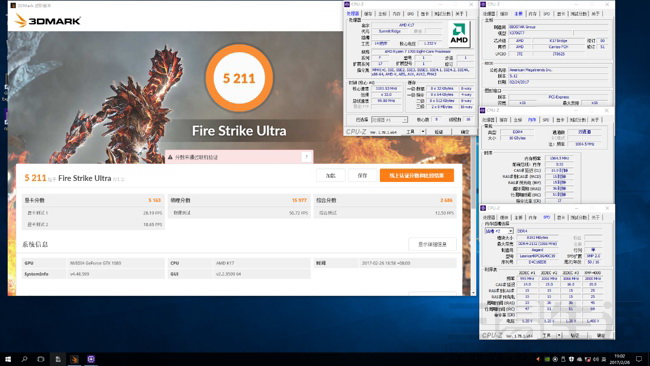Viewport: 650px width, 366px height.
Task: Click the question mark help icon
Action: click(306, 157)
